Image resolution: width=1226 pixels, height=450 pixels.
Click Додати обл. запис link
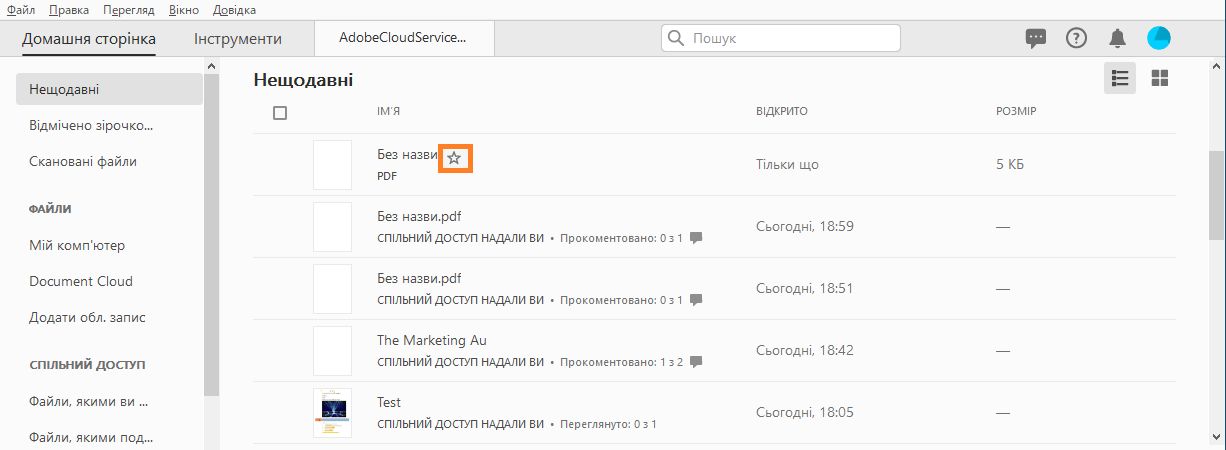pyautogui.click(x=88, y=317)
